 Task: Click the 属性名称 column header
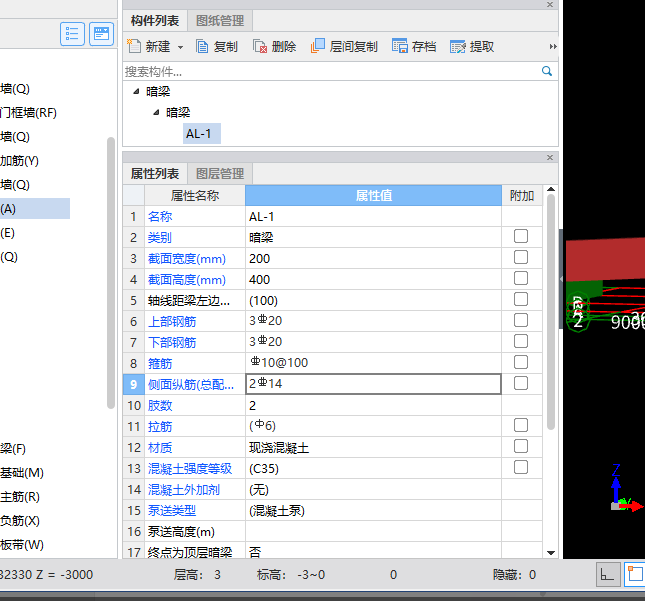point(195,195)
